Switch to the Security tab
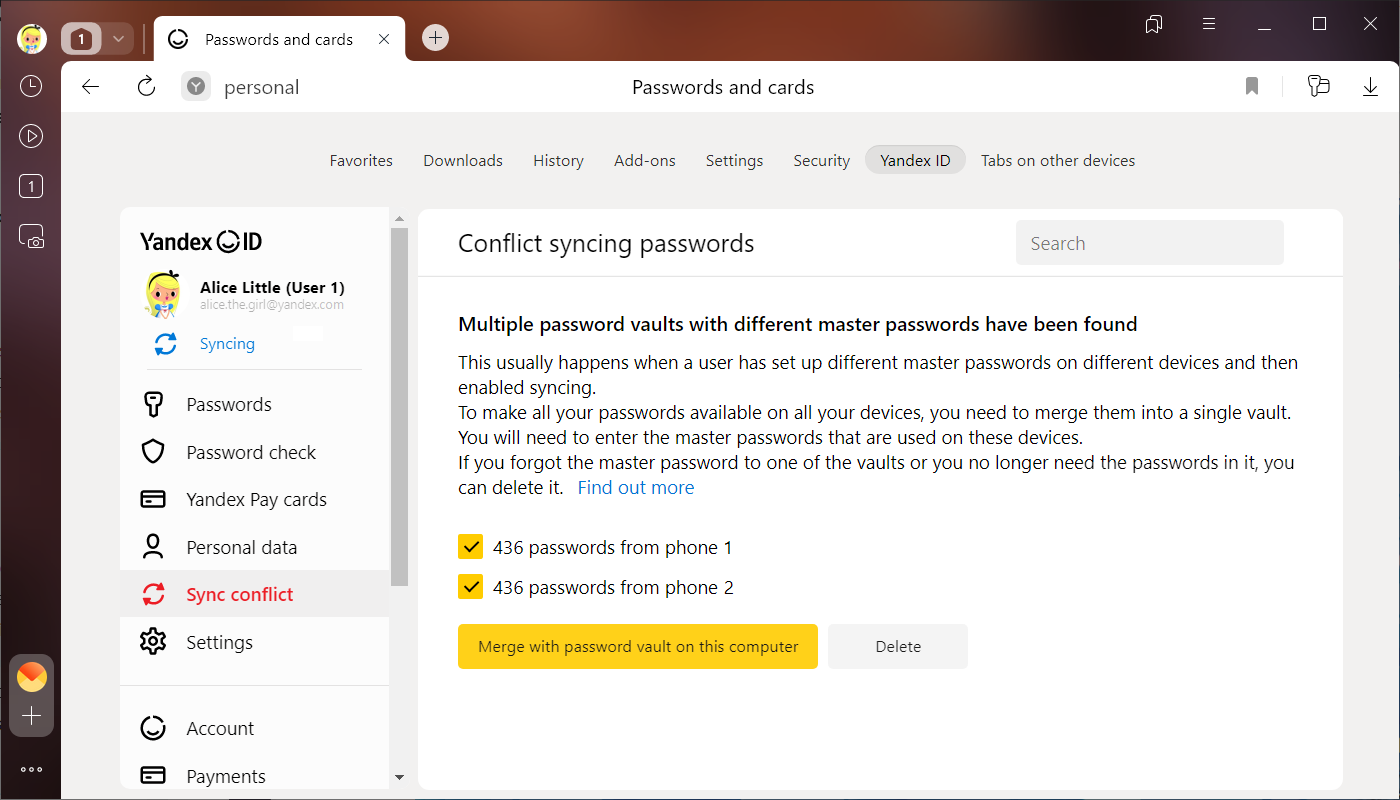This screenshot has width=1400, height=800. [821, 160]
